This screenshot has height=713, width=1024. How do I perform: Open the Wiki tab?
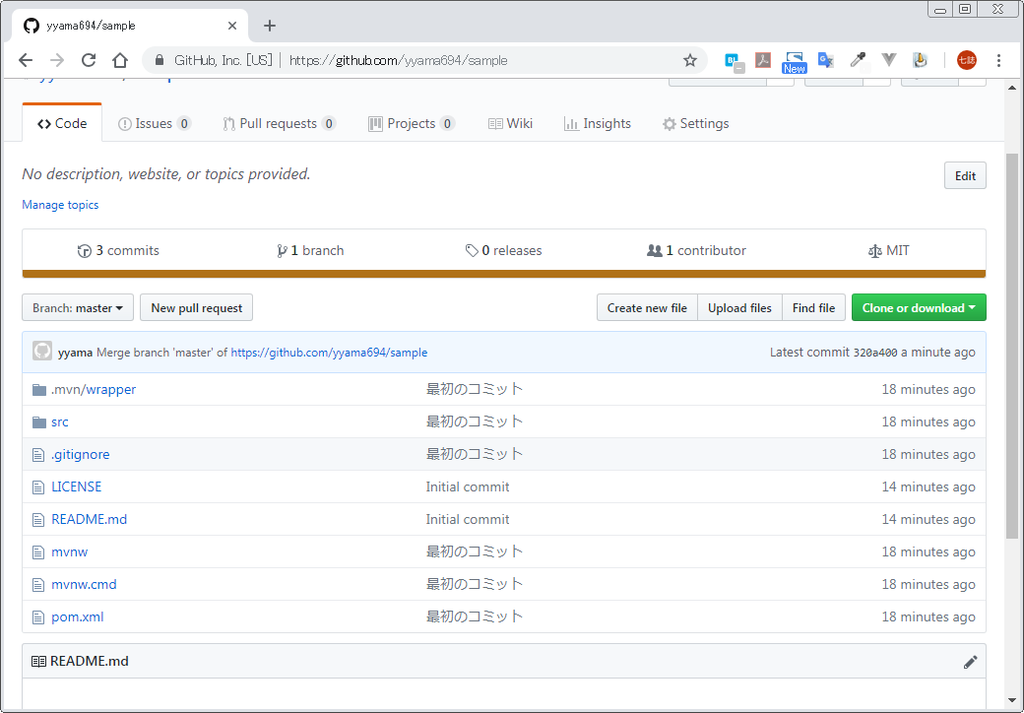510,123
